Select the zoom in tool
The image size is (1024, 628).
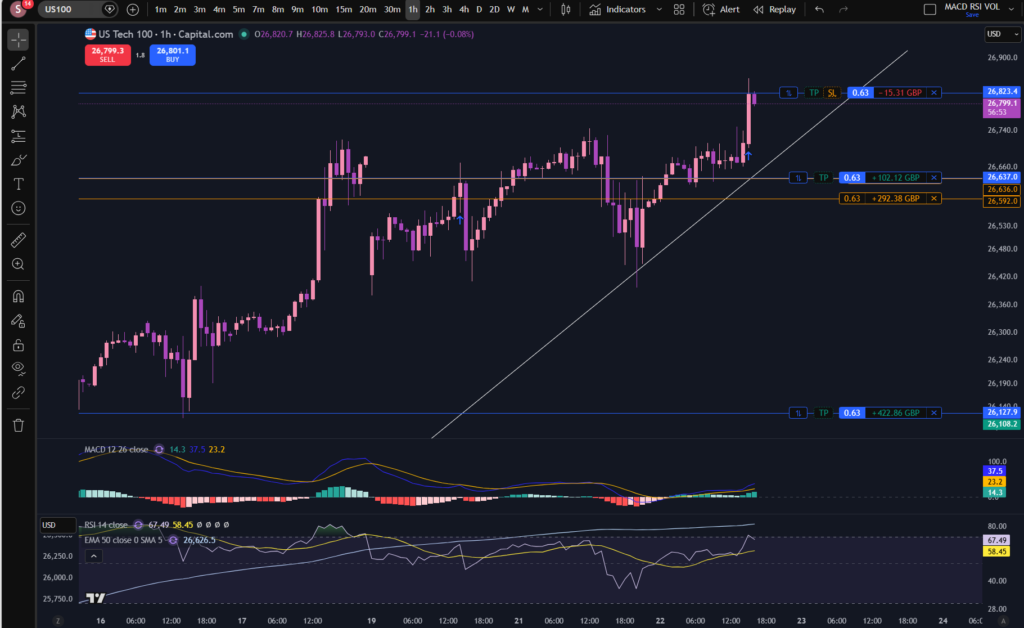coord(18,264)
